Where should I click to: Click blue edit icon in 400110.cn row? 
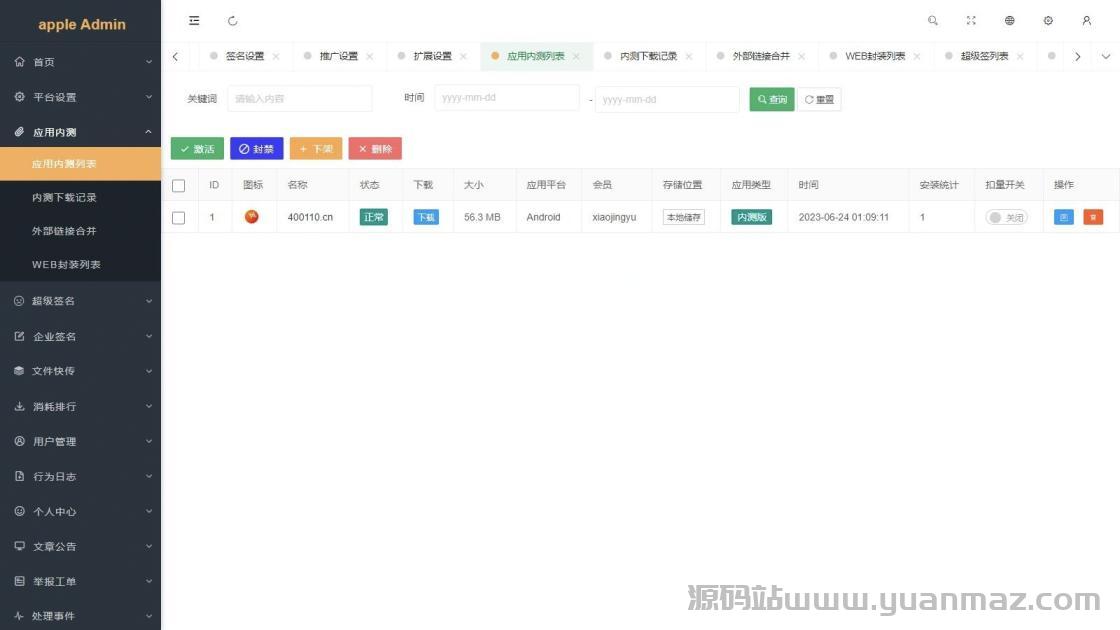click(x=1064, y=217)
